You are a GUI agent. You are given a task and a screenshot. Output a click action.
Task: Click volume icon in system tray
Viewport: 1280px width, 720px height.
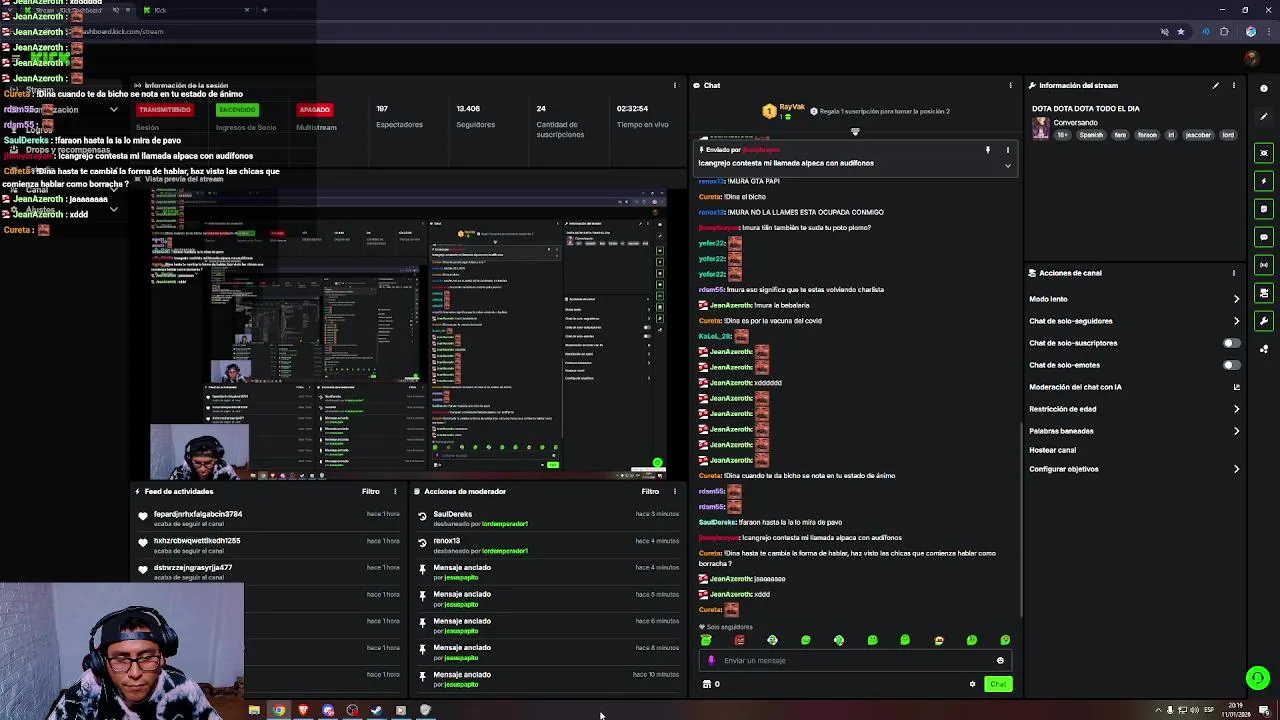(1194, 711)
